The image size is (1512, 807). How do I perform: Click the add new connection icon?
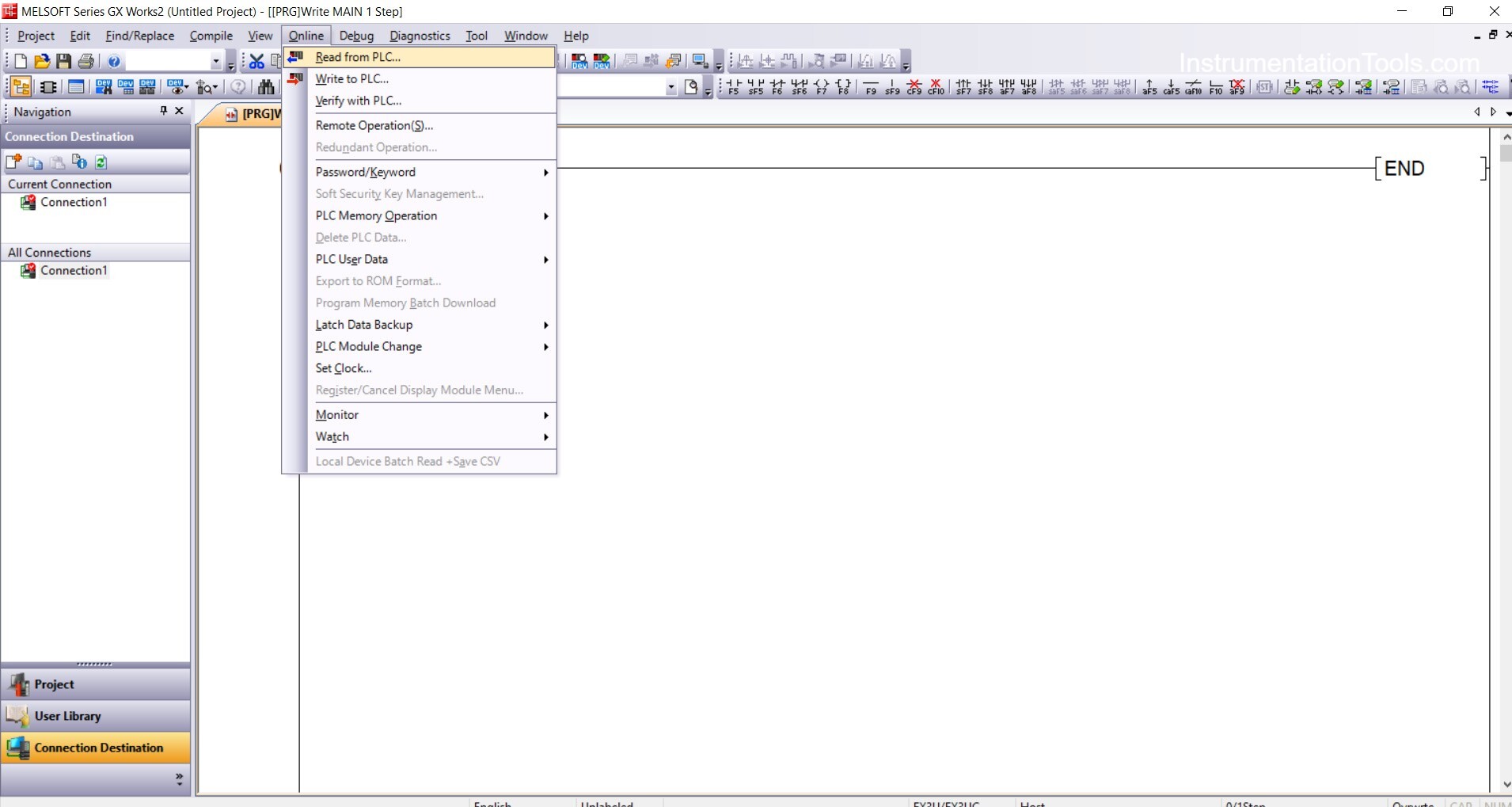pyautogui.click(x=13, y=162)
